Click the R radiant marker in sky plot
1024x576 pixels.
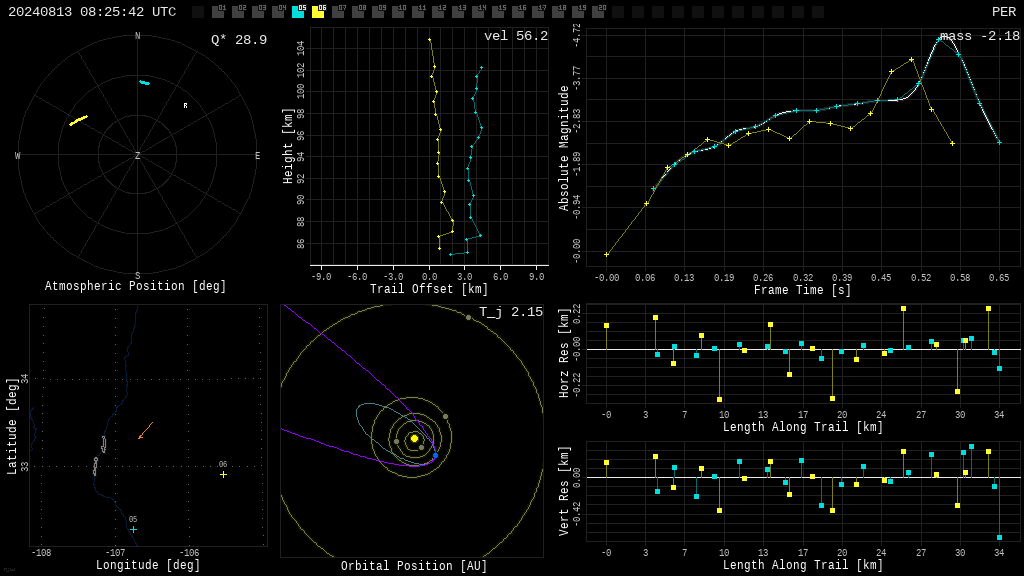pyautogui.click(x=185, y=105)
